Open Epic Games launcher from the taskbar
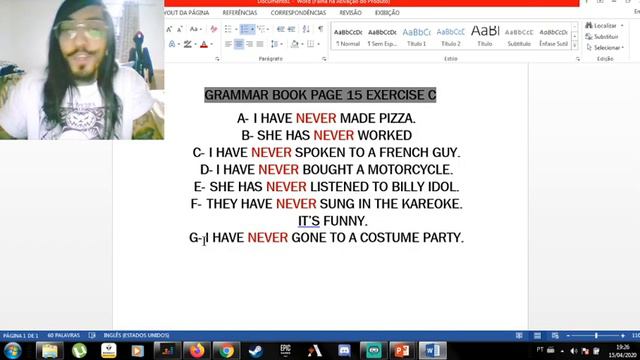This screenshot has width=640, height=360. (x=285, y=351)
